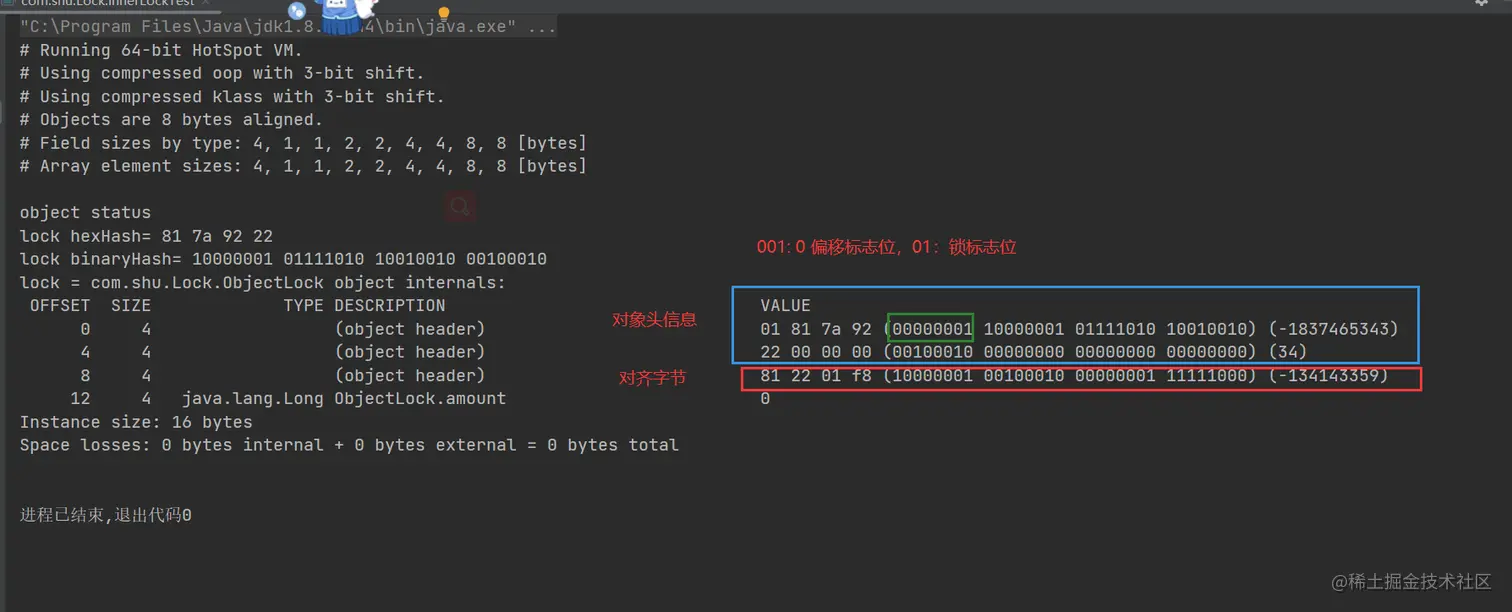Click the 'lock binaryHash=' line
The width and height of the screenshot is (1512, 612).
coord(283,259)
